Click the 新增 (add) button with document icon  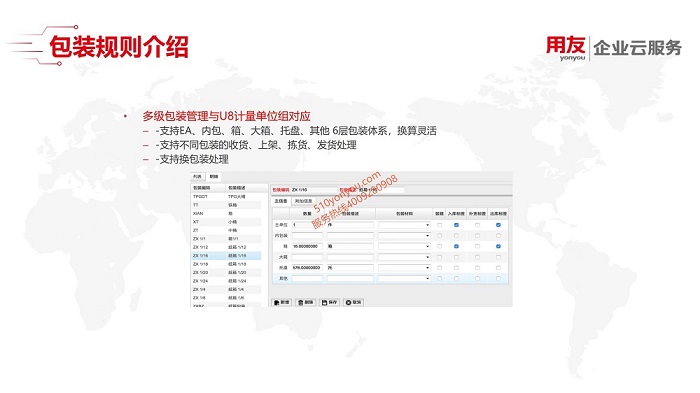pyautogui.click(x=282, y=302)
